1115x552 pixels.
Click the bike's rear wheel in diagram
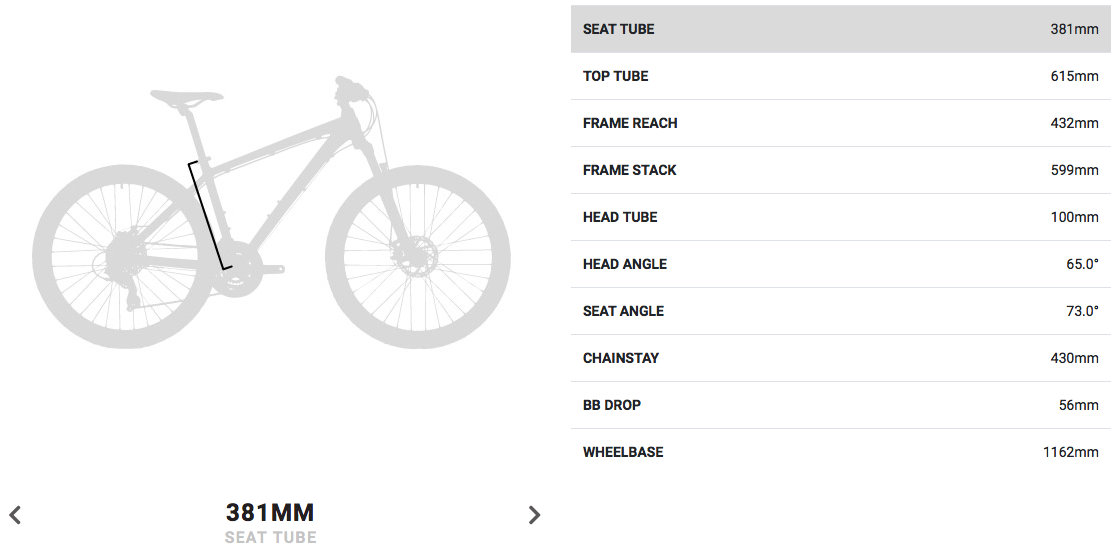[x=124, y=256]
